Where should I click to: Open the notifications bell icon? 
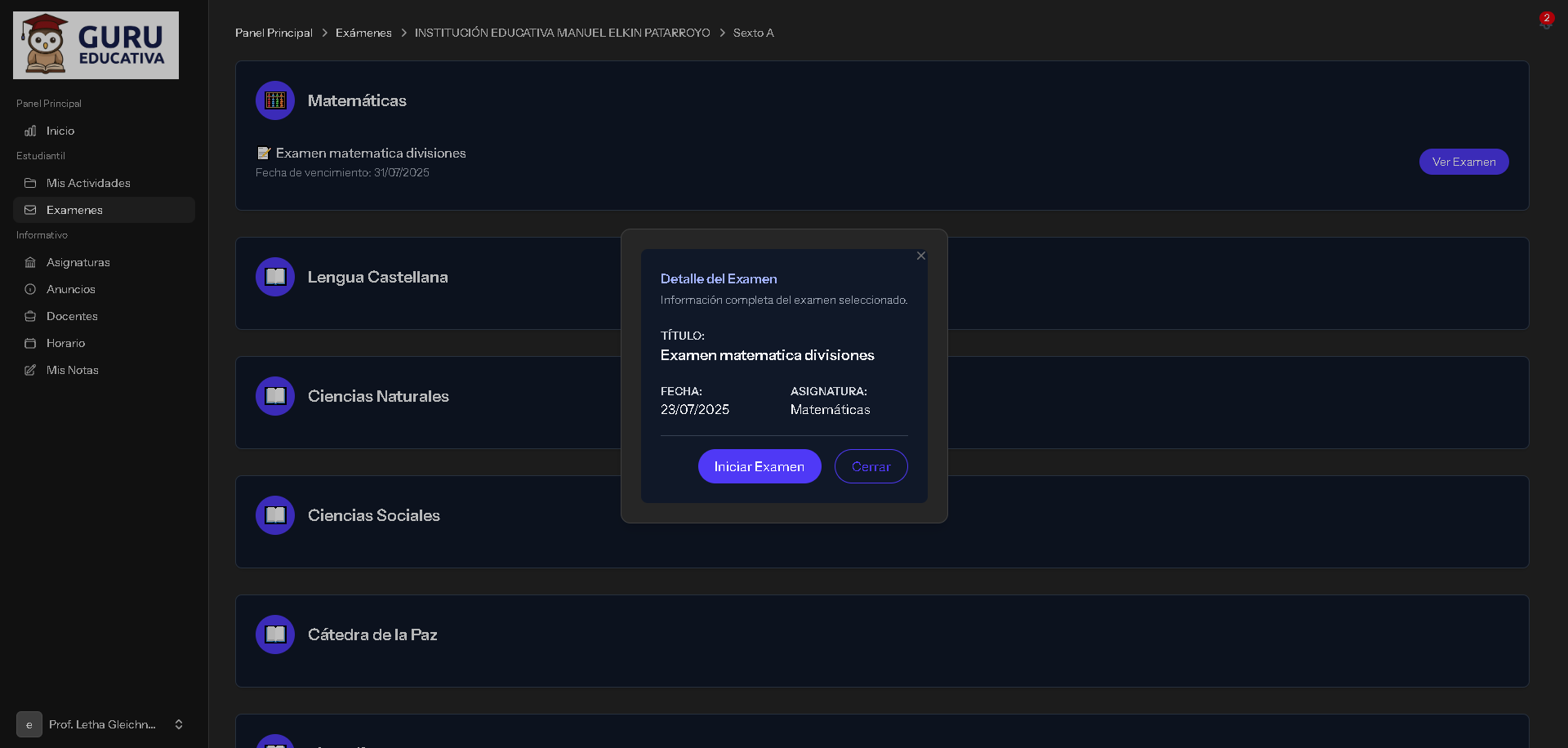[1545, 23]
